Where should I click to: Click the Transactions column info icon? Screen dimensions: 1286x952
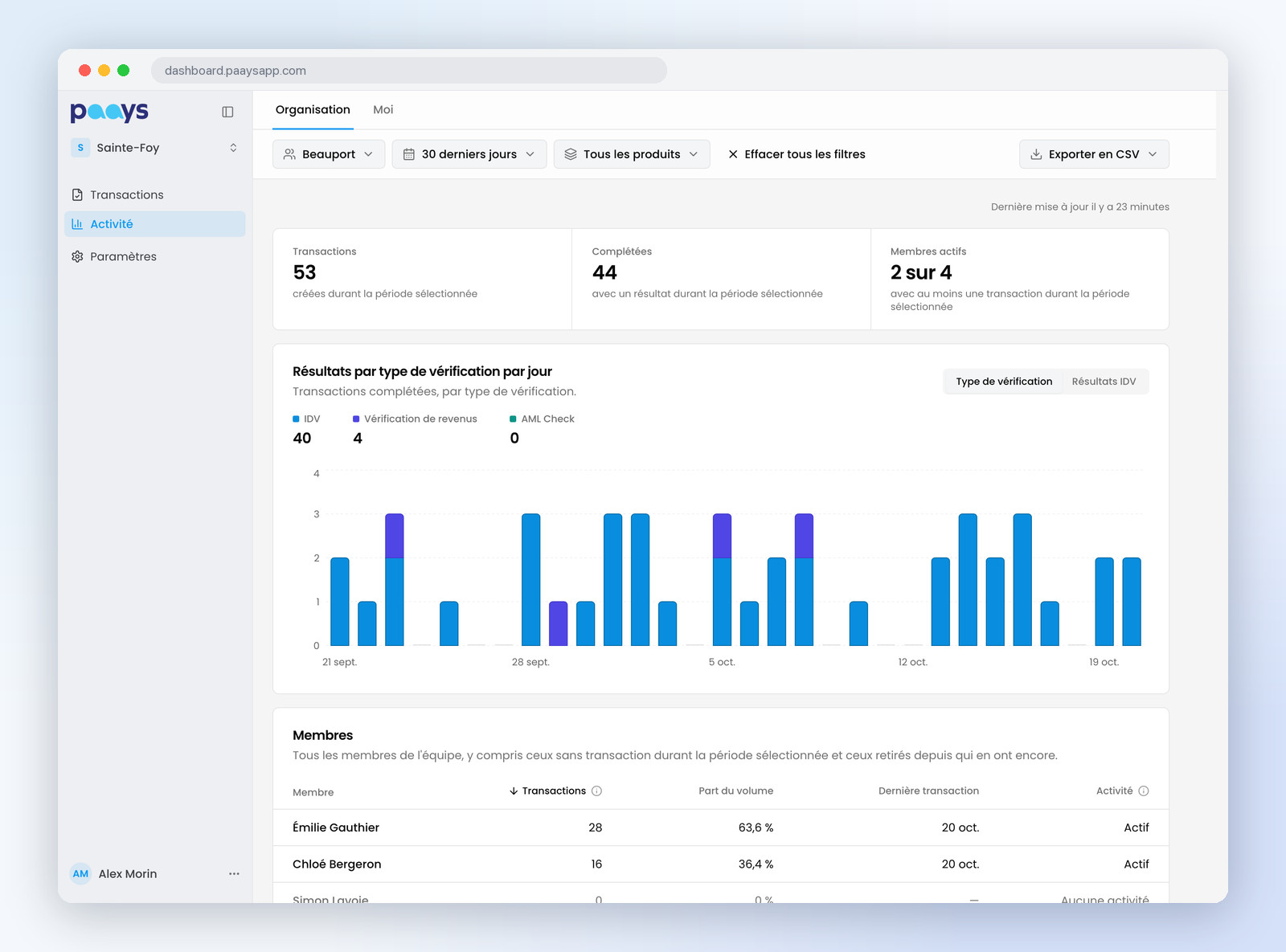click(596, 791)
